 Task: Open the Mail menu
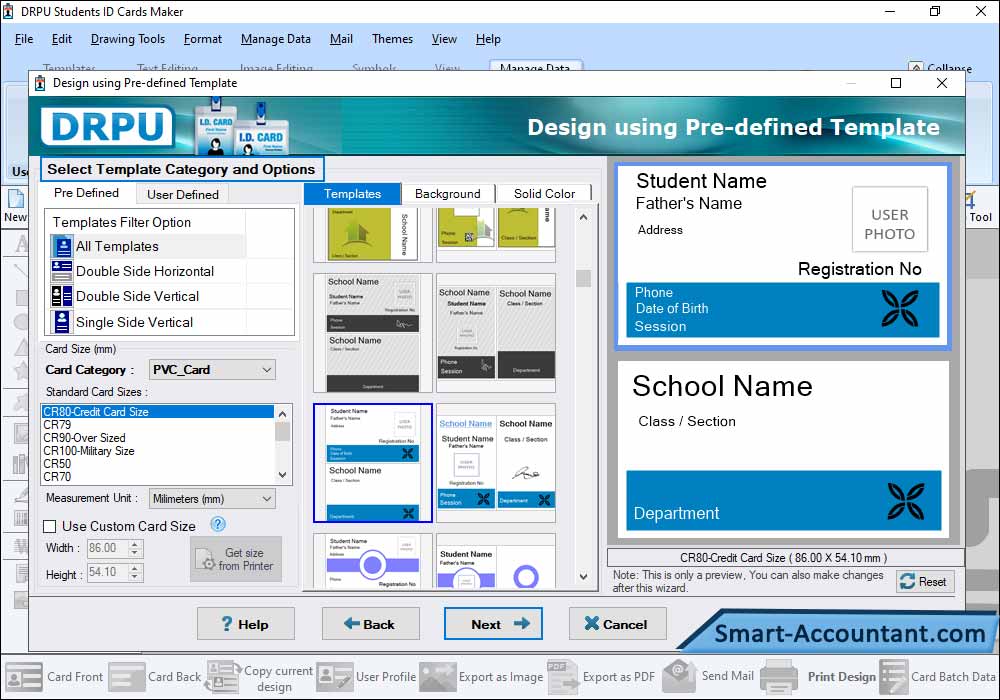[341, 39]
